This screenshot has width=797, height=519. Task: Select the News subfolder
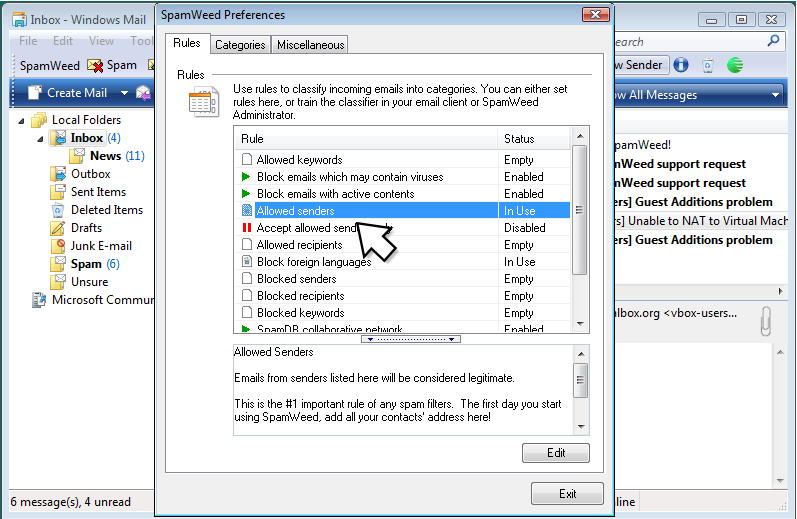[x=107, y=156]
